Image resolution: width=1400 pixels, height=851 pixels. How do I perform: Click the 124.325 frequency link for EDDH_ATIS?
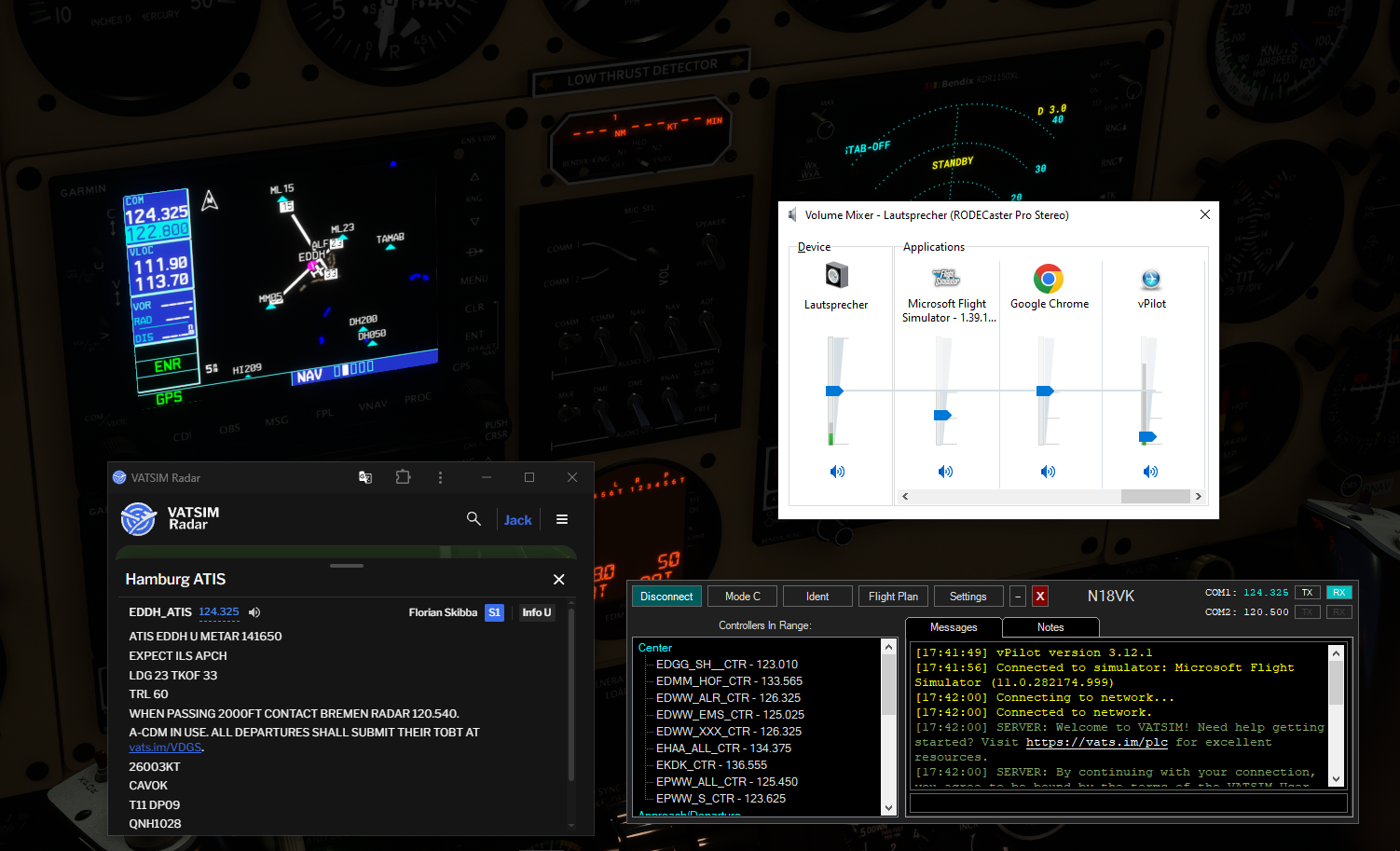coord(219,612)
